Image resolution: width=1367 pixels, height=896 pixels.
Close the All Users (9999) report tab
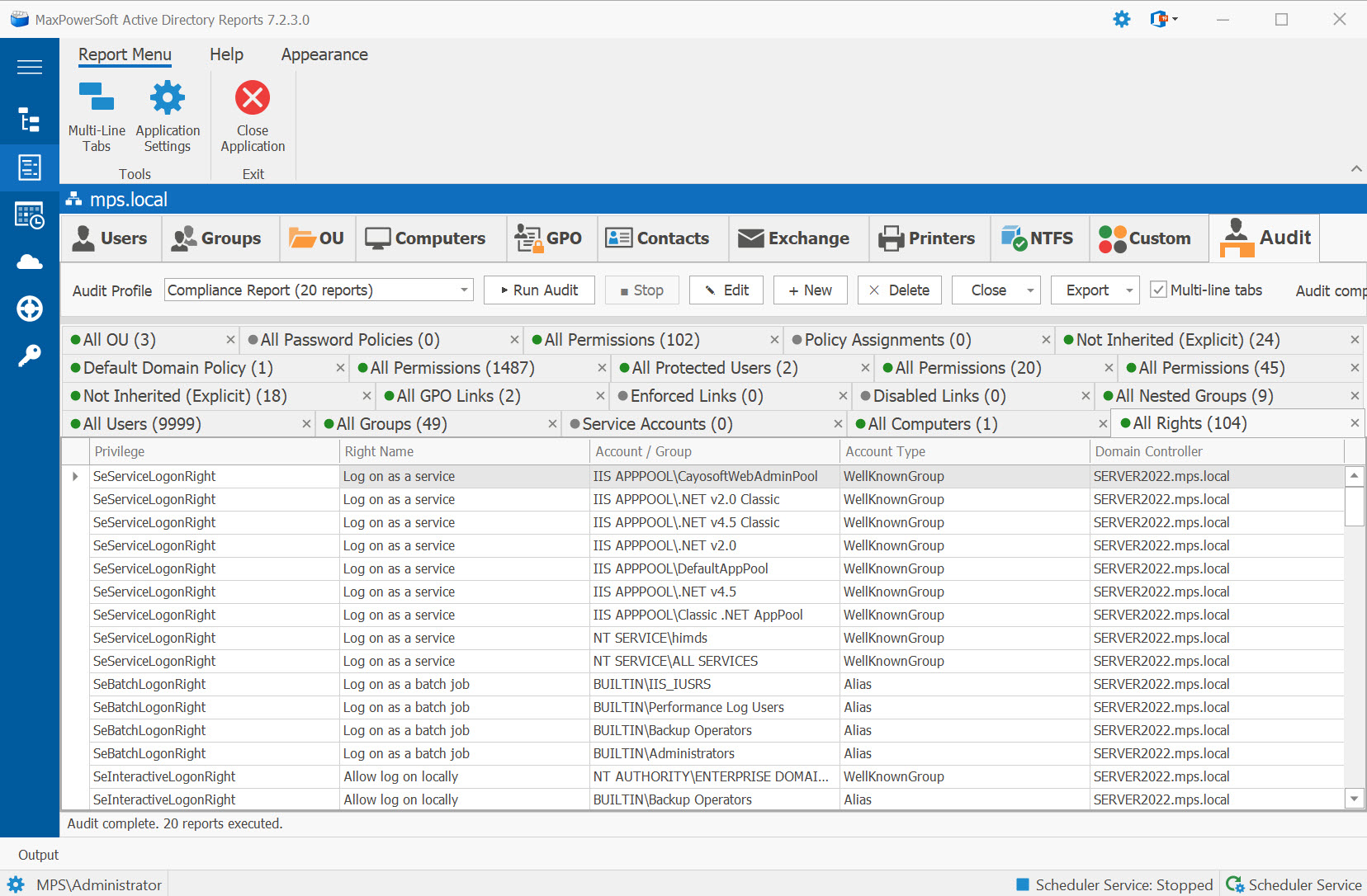tap(306, 423)
